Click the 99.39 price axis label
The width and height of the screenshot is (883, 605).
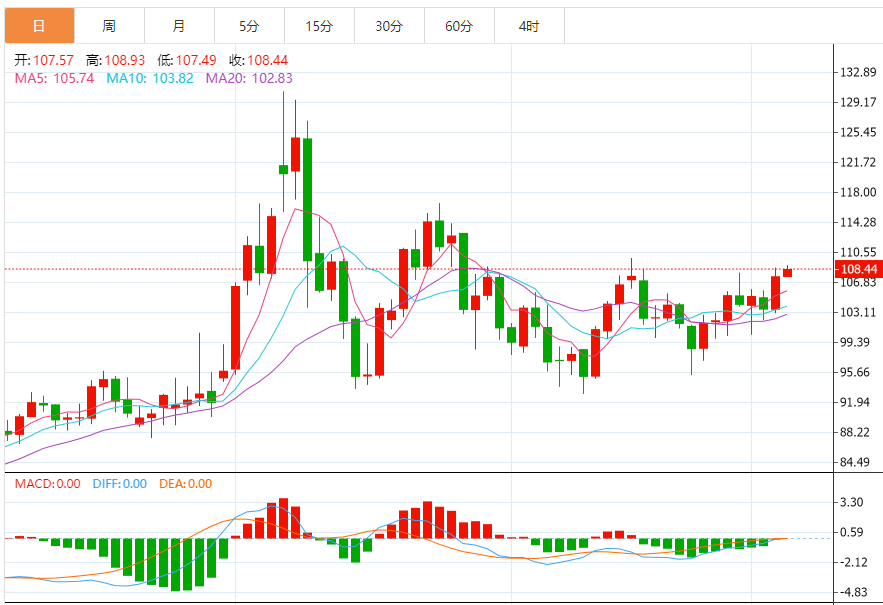tap(855, 342)
